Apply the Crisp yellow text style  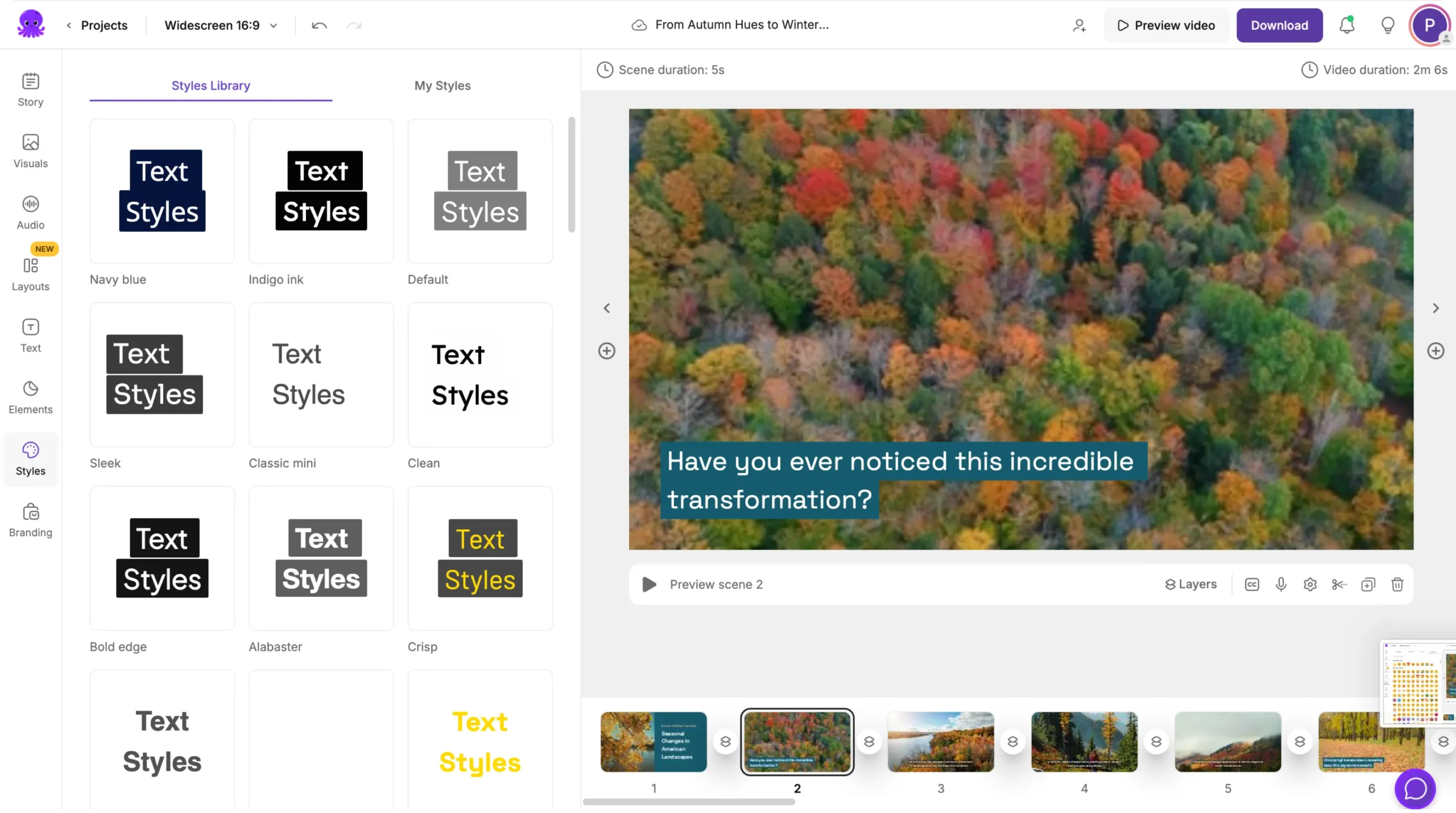480,558
